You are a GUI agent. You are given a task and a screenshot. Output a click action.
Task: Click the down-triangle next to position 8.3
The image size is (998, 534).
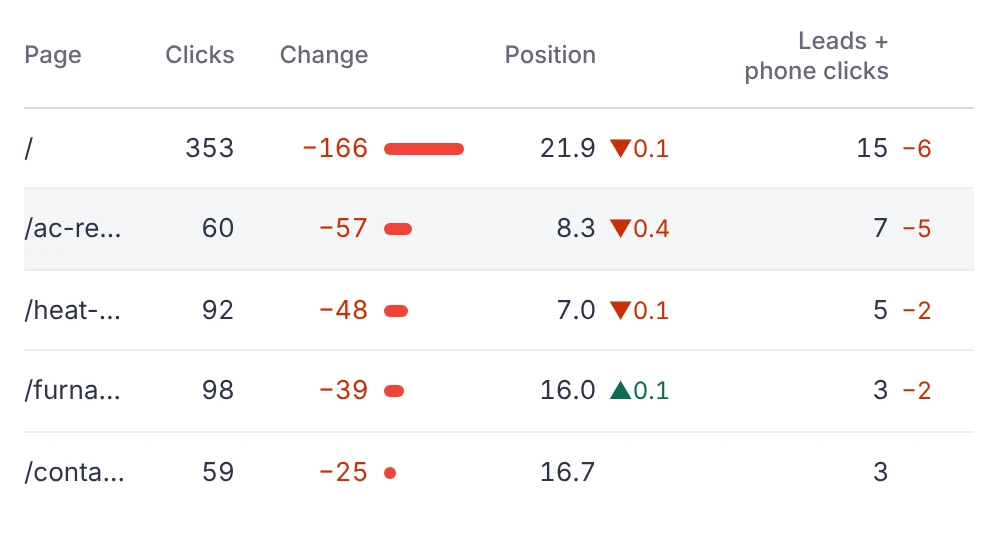[x=620, y=228]
